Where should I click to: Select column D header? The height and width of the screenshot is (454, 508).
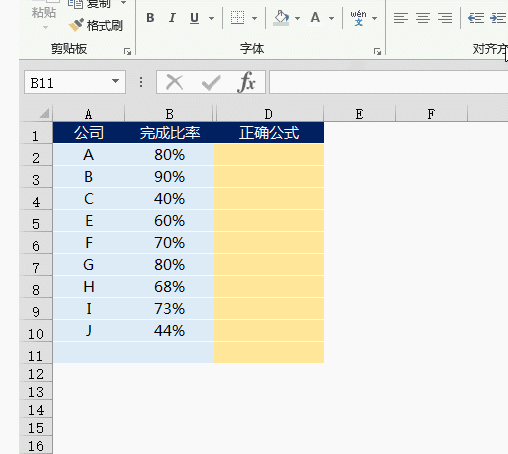269,114
